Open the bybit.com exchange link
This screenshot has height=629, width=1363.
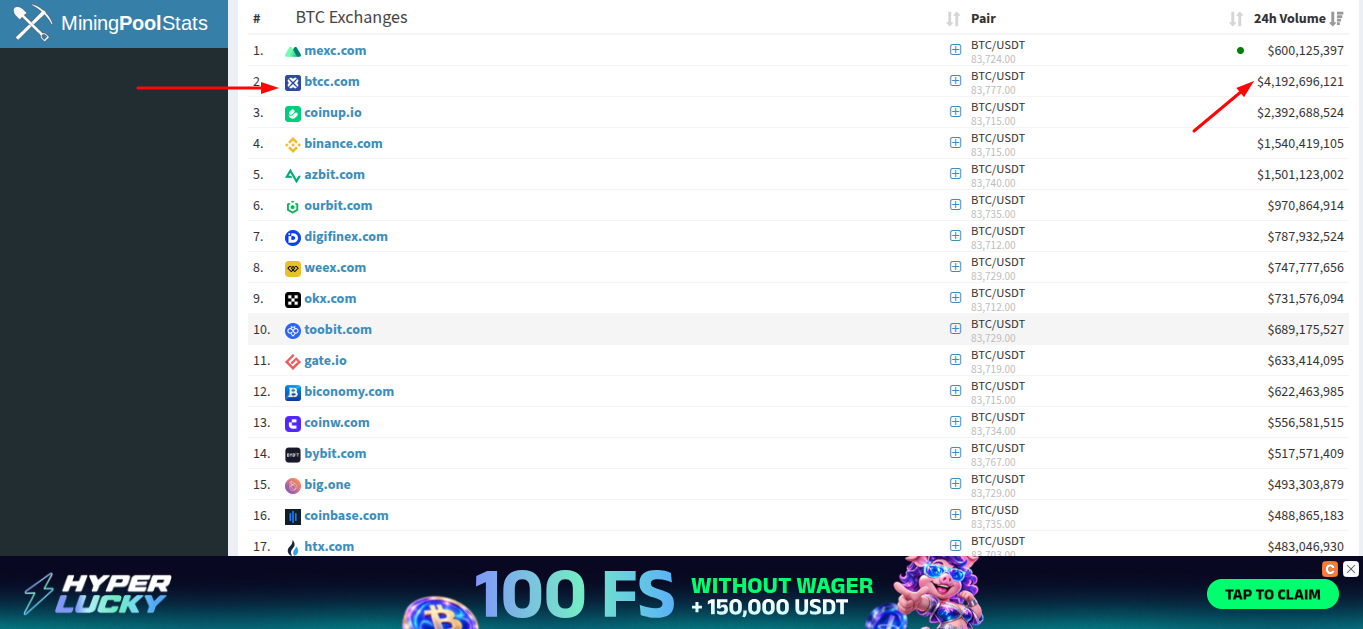(335, 454)
